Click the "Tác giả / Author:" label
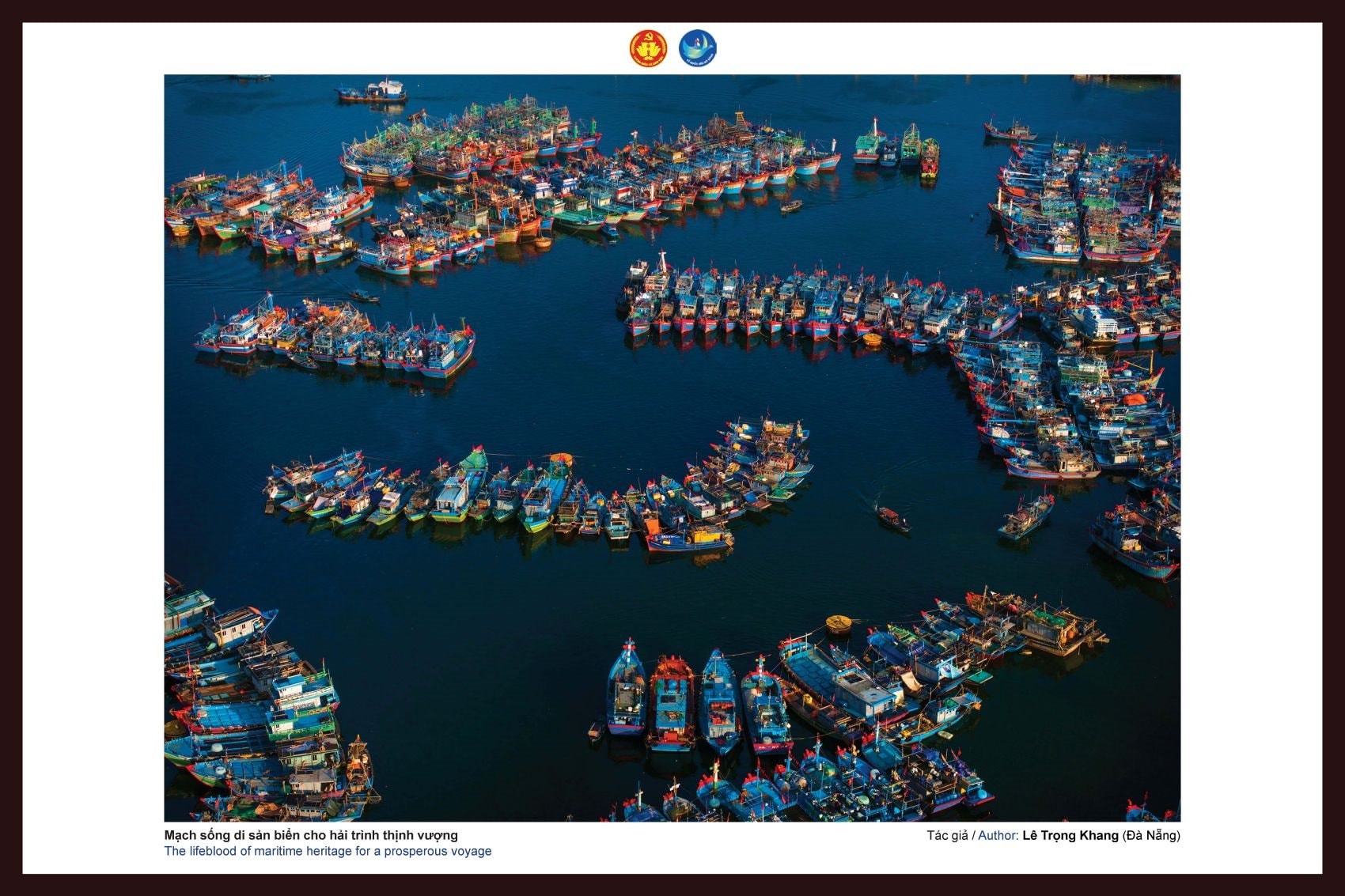The height and width of the screenshot is (896, 1345). click(x=972, y=836)
